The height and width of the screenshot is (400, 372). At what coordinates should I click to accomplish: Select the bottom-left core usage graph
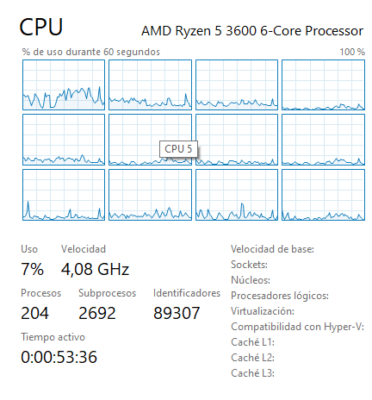pos(63,195)
